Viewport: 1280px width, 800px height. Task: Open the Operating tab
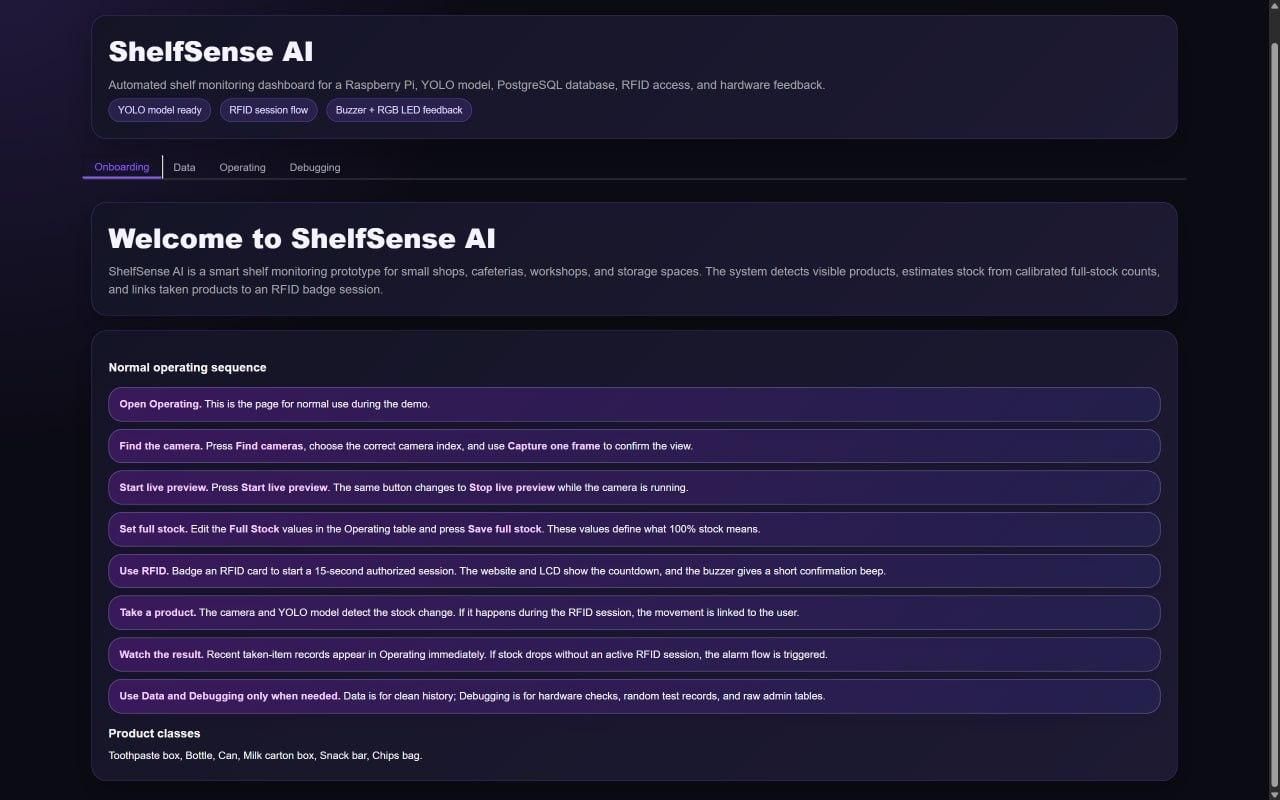(x=242, y=167)
